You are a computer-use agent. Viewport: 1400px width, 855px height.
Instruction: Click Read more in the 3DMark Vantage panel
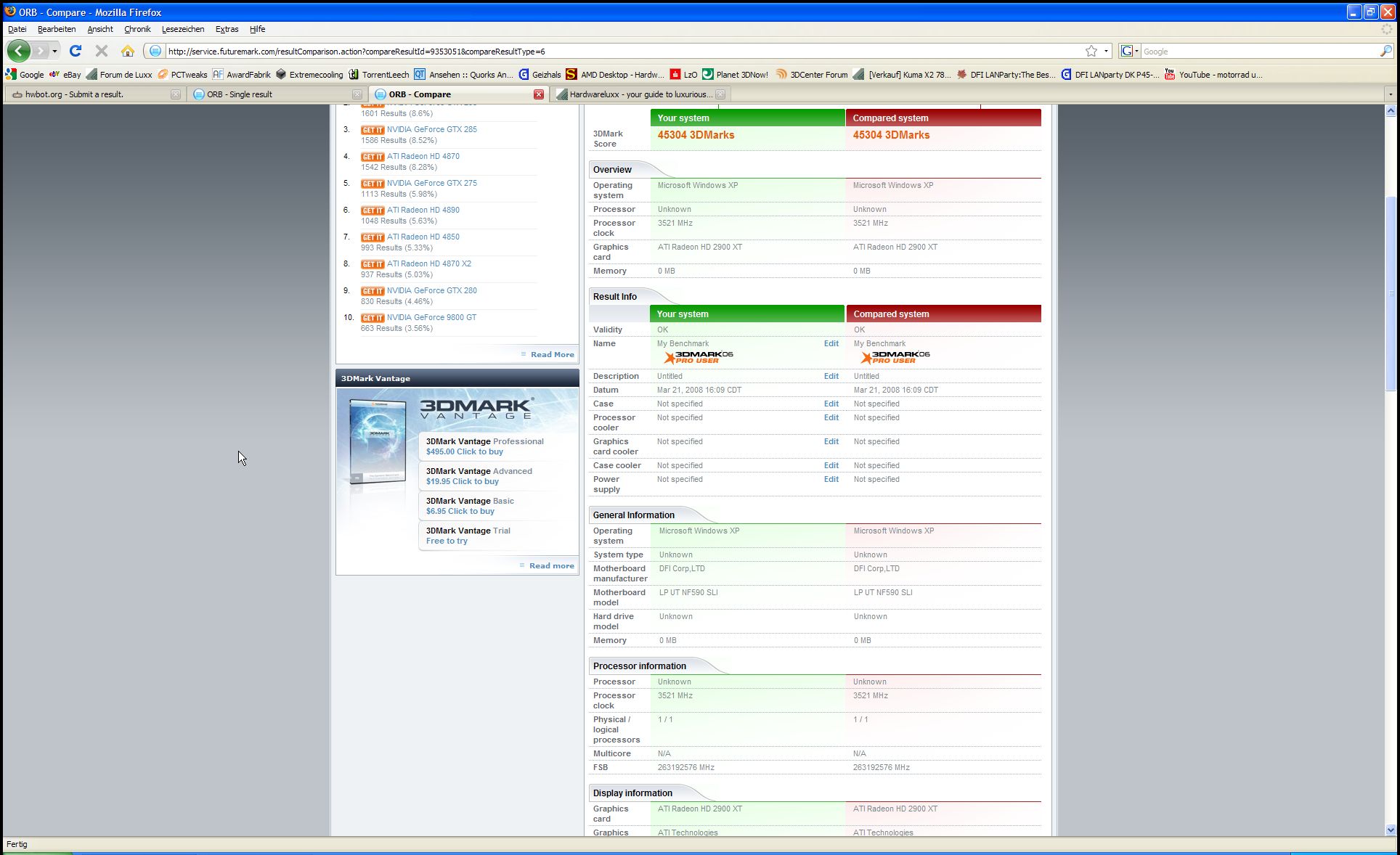tap(551, 565)
